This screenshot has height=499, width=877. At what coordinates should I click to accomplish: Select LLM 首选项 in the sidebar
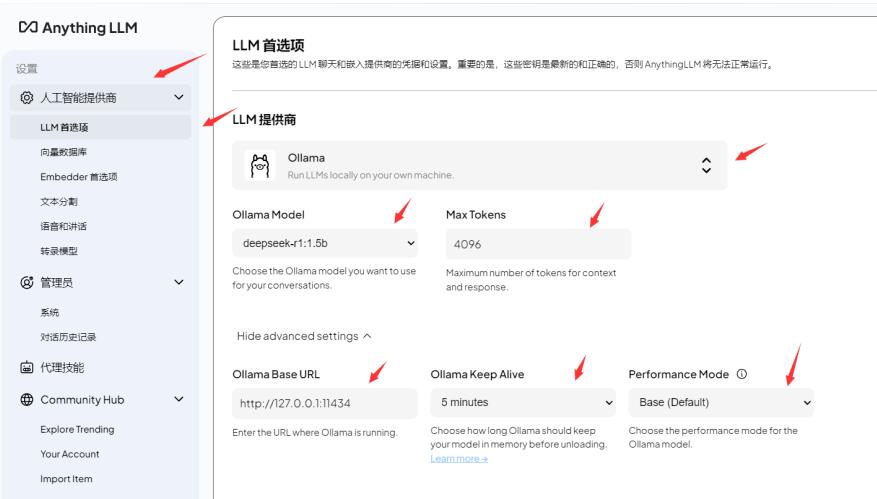pos(101,128)
